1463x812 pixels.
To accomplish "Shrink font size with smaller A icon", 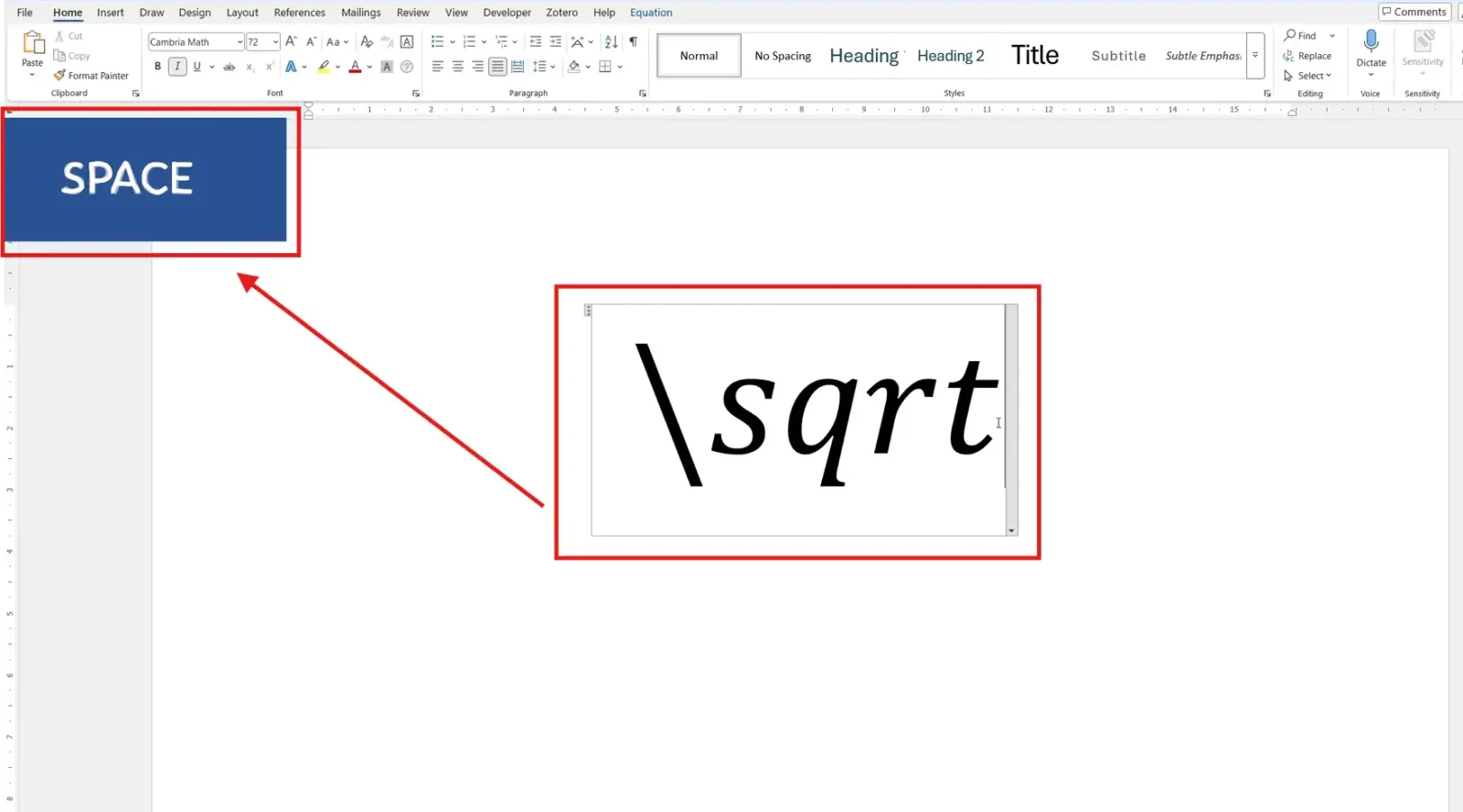I will click(x=311, y=41).
